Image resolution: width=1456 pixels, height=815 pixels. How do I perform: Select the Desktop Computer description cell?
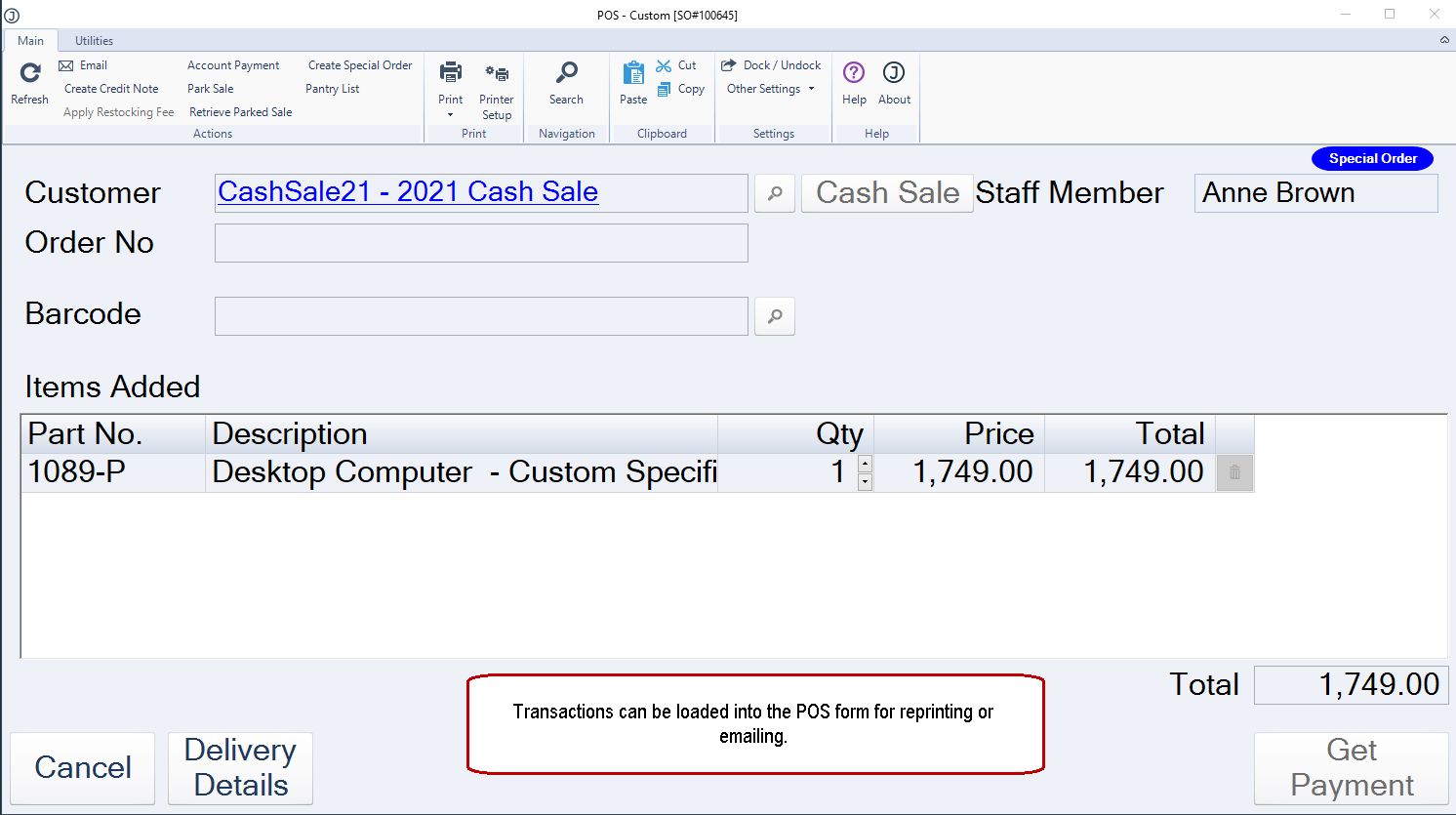point(462,472)
